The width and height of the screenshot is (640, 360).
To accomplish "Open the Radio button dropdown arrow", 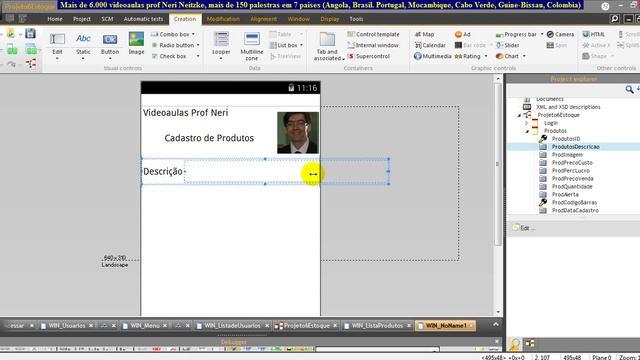I will tap(198, 45).
